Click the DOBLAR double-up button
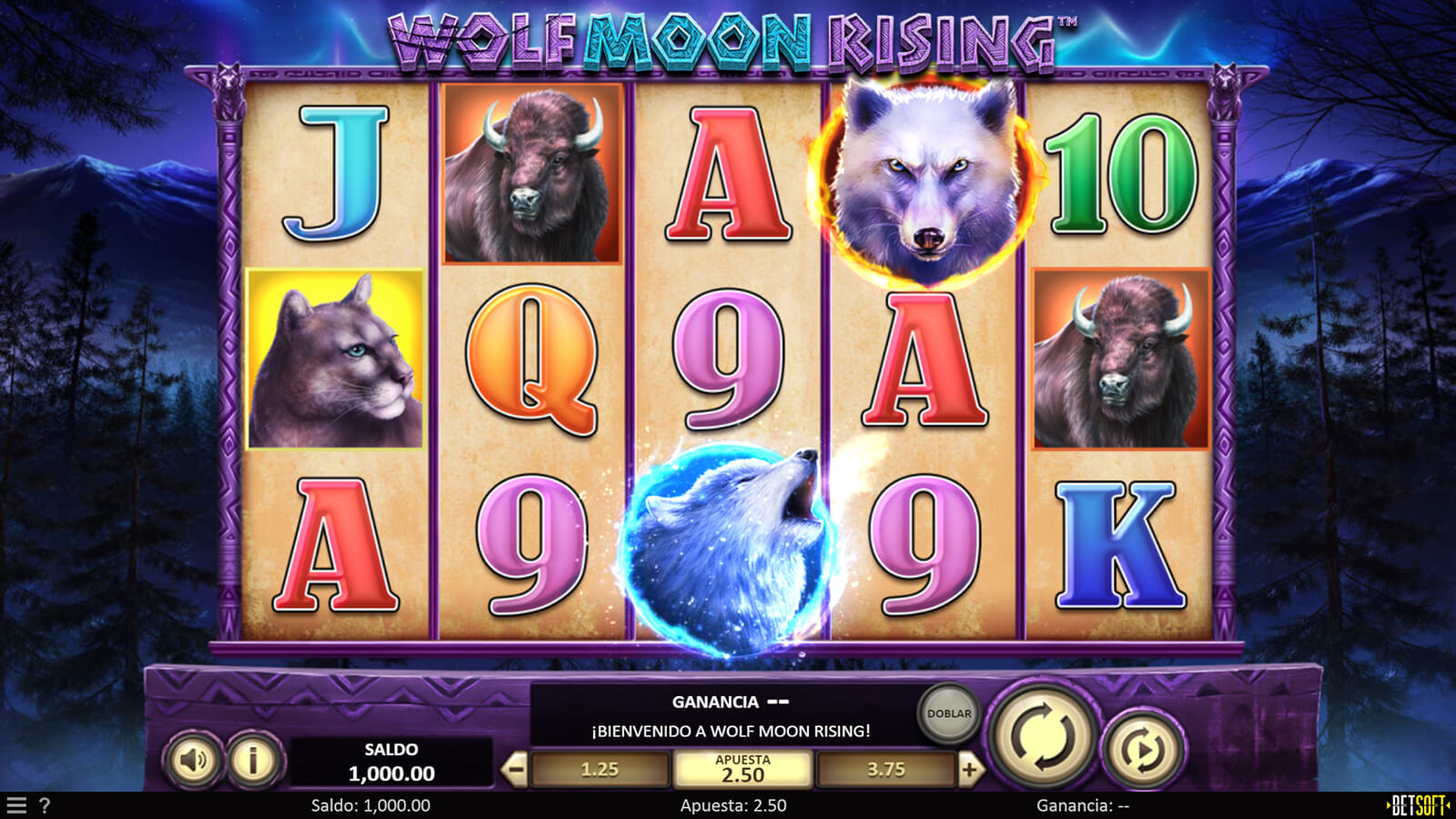Screen dimensions: 1456x819 [x=948, y=713]
